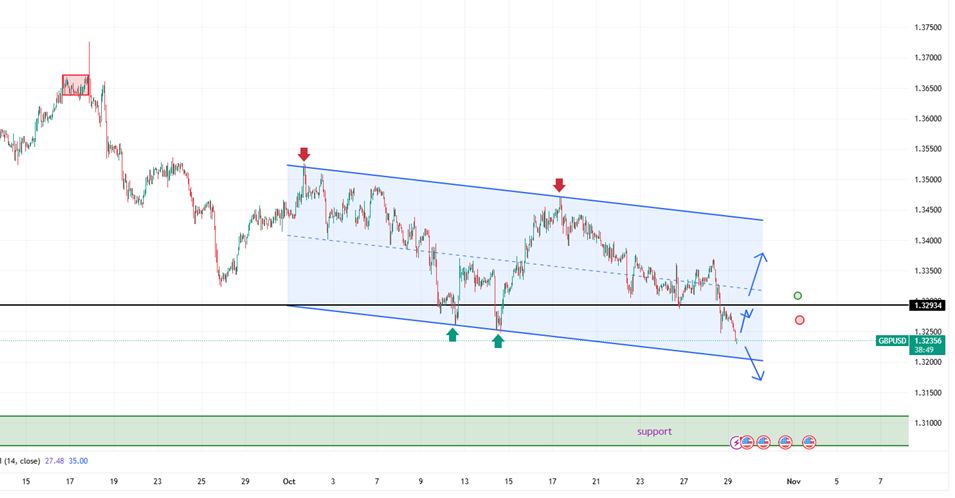Image resolution: width=955 pixels, height=498 pixels.
Task: Click the Oct label on time axis
Action: 288,481
